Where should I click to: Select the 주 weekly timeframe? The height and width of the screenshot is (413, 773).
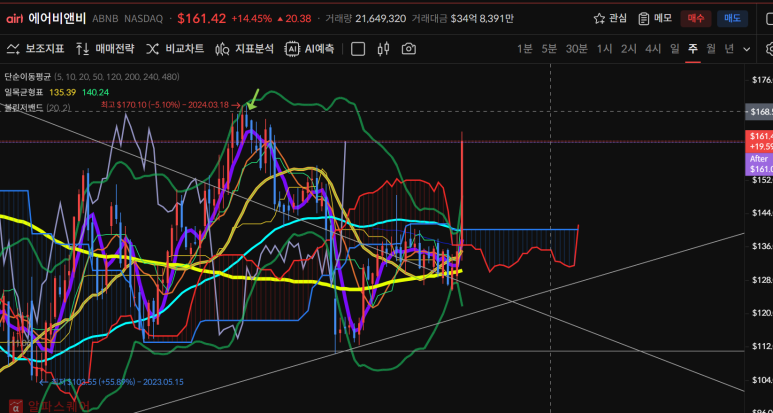693,49
